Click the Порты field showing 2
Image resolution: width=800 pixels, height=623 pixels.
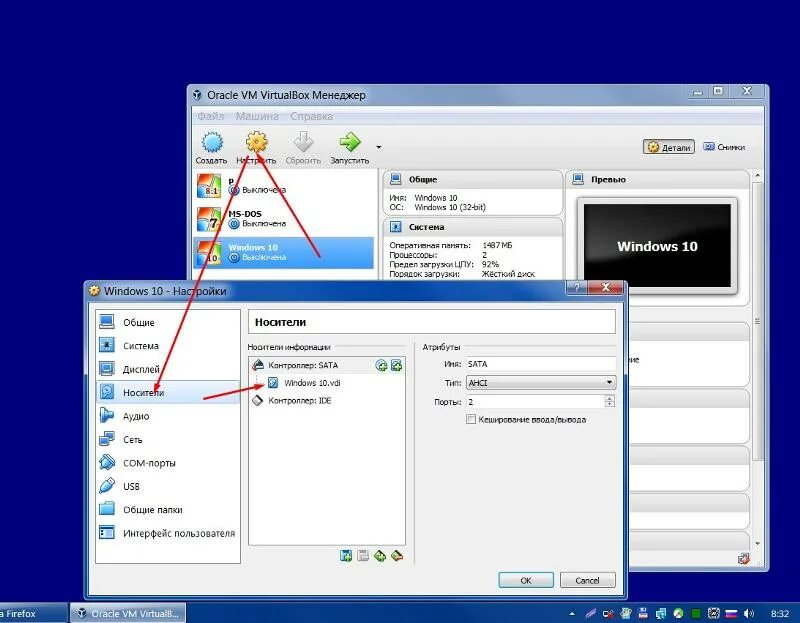[x=535, y=402]
